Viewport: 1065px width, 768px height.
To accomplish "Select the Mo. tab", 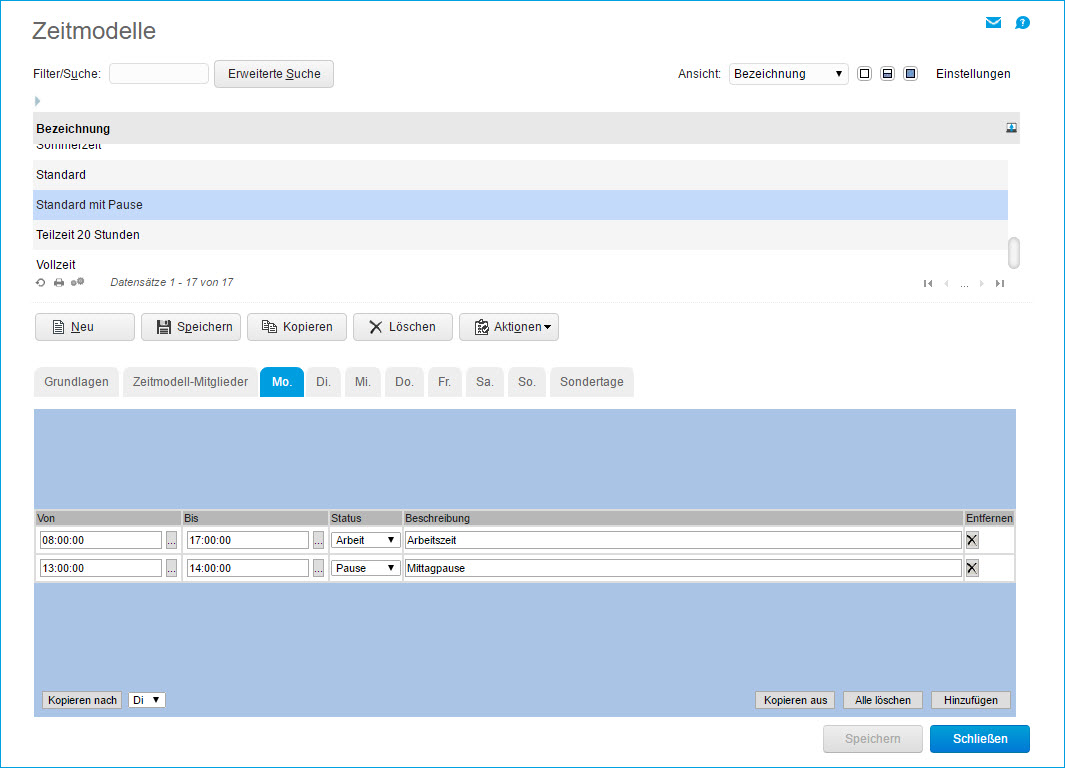I will tap(282, 382).
